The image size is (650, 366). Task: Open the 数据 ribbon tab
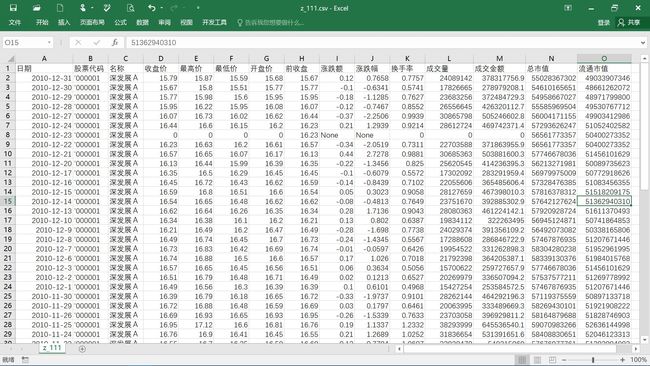142,22
